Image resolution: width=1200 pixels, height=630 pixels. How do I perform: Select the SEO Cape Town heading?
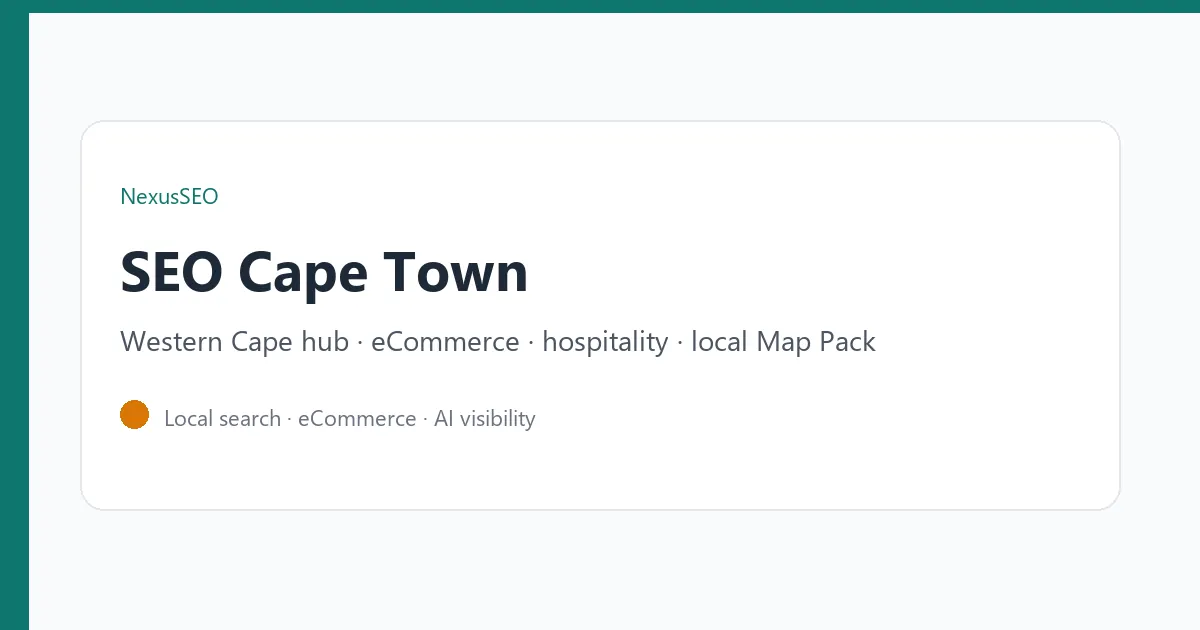[x=324, y=272]
